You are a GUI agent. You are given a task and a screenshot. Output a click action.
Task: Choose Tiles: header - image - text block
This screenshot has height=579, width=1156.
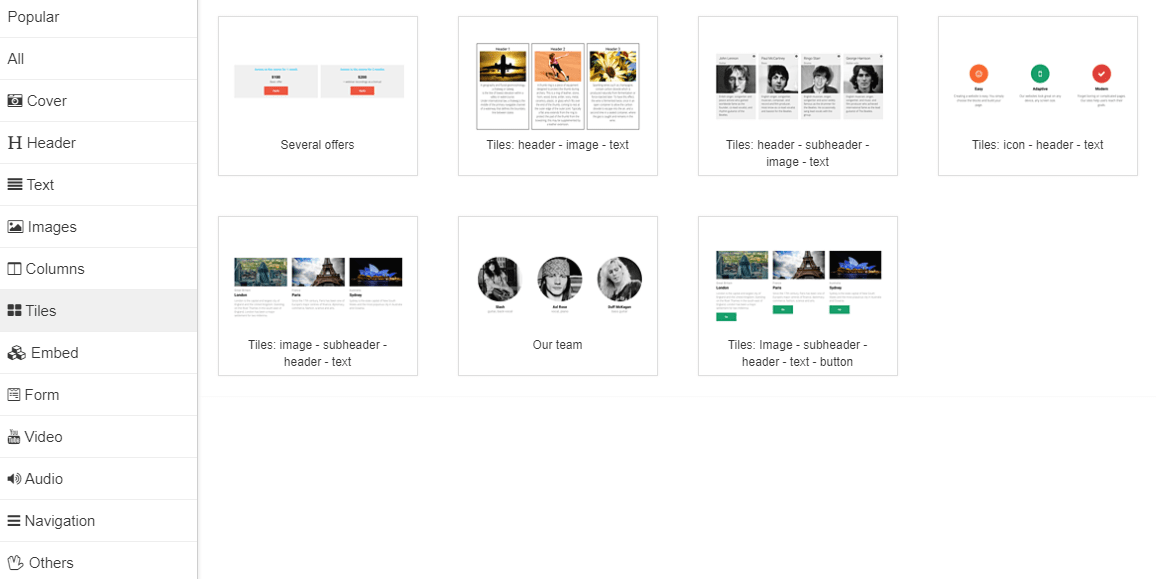558,96
